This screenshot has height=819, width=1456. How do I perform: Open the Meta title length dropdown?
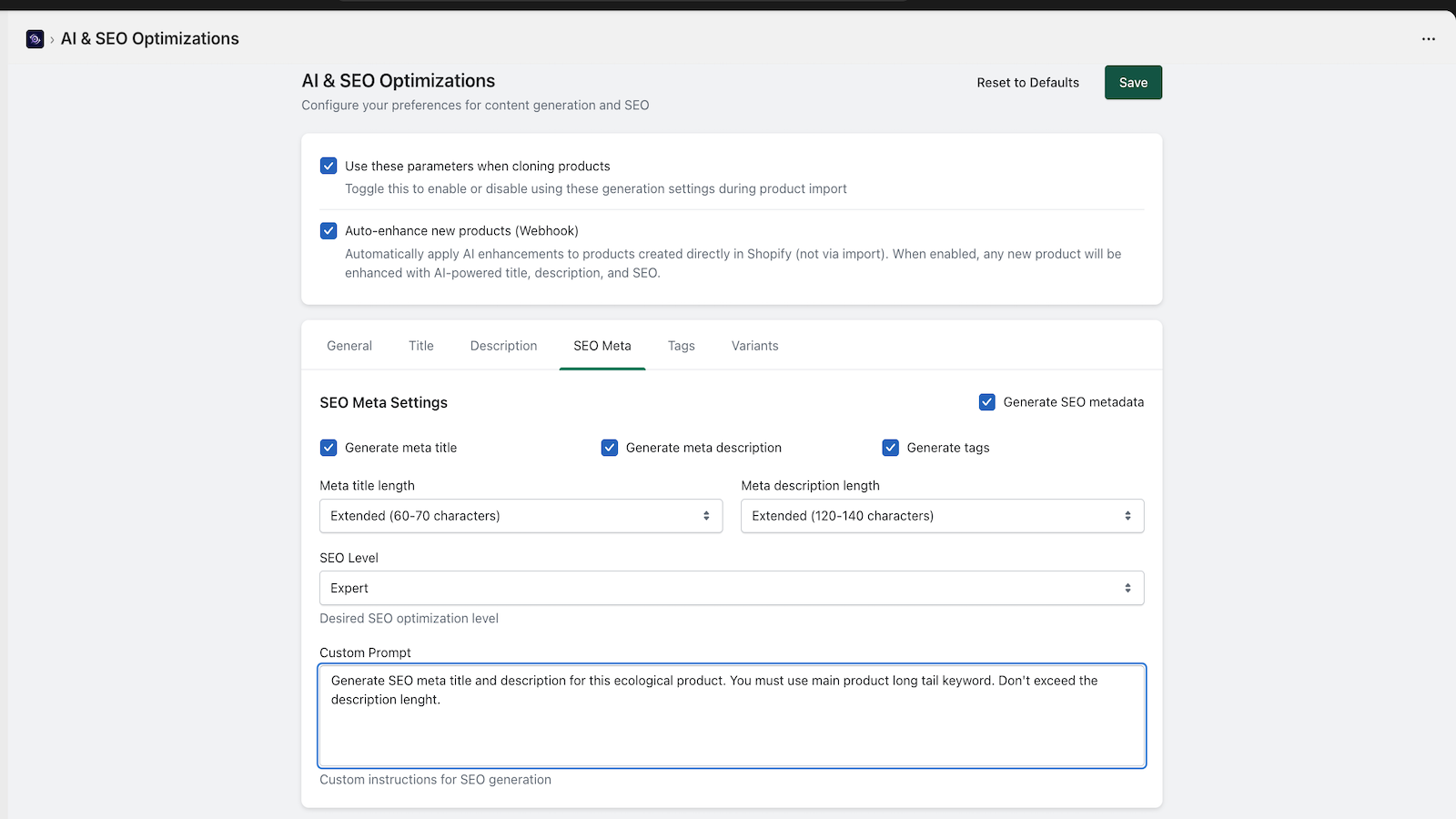pyautogui.click(x=521, y=516)
